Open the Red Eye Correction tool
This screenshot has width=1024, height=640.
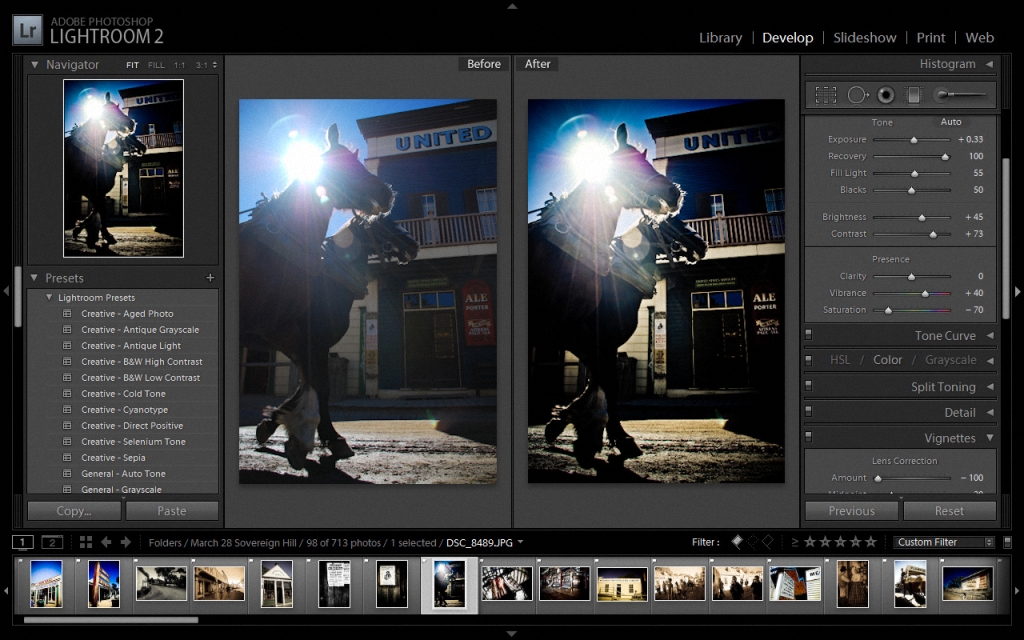(x=886, y=94)
